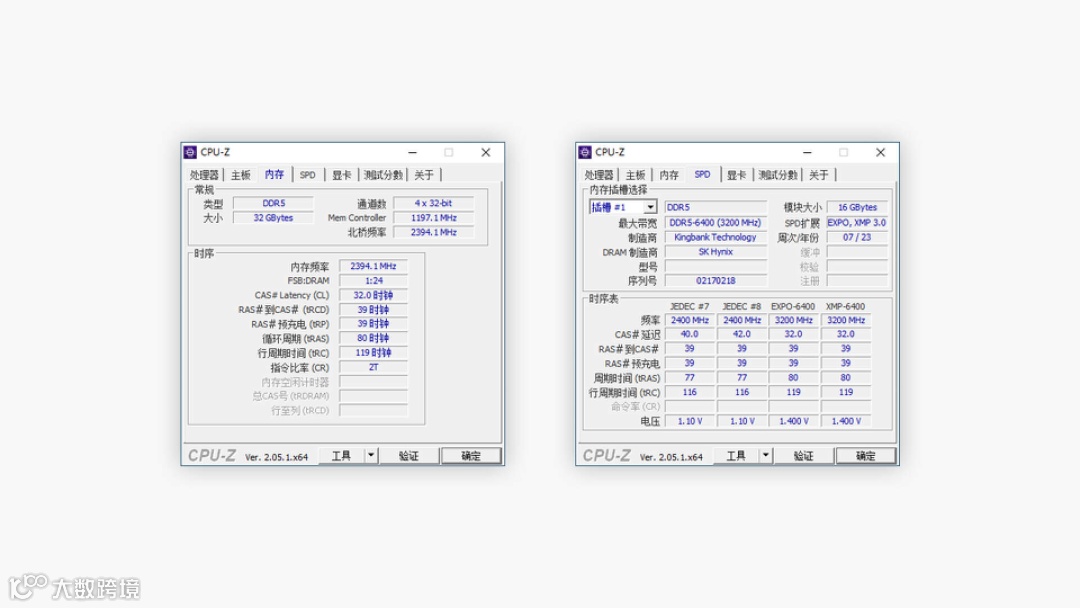Image resolution: width=1080 pixels, height=608 pixels.
Task: Click the 42.0 CAS# latency under JEDEC #8
Action: (742, 334)
